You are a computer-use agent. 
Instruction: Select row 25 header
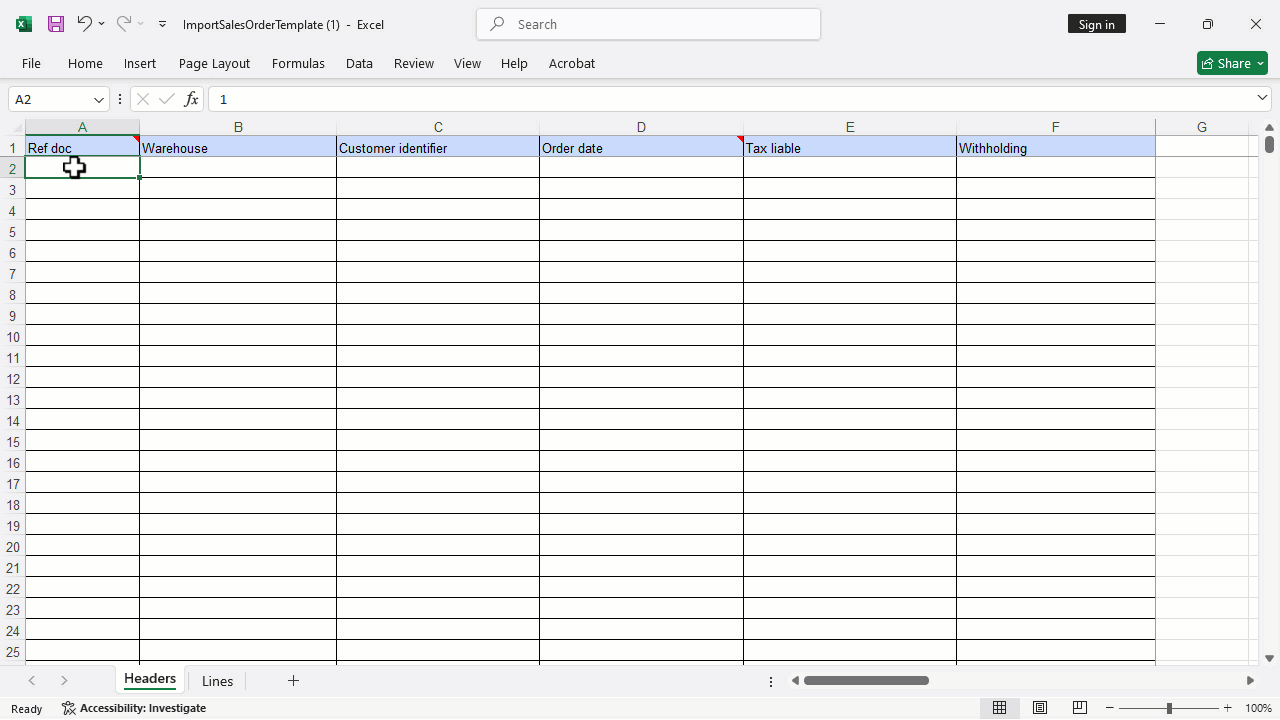(x=13, y=652)
